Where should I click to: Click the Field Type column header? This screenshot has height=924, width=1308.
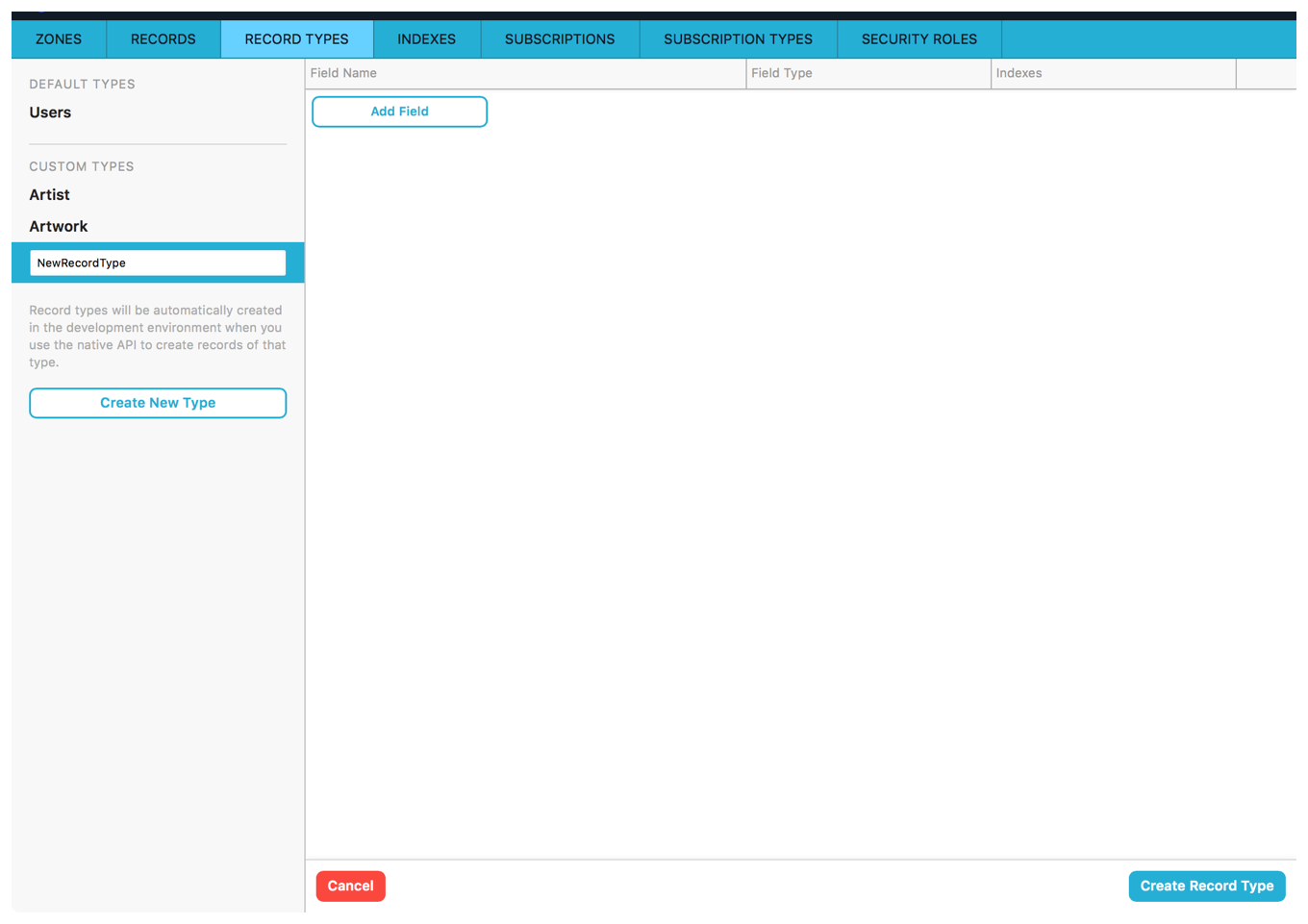pyautogui.click(x=781, y=74)
